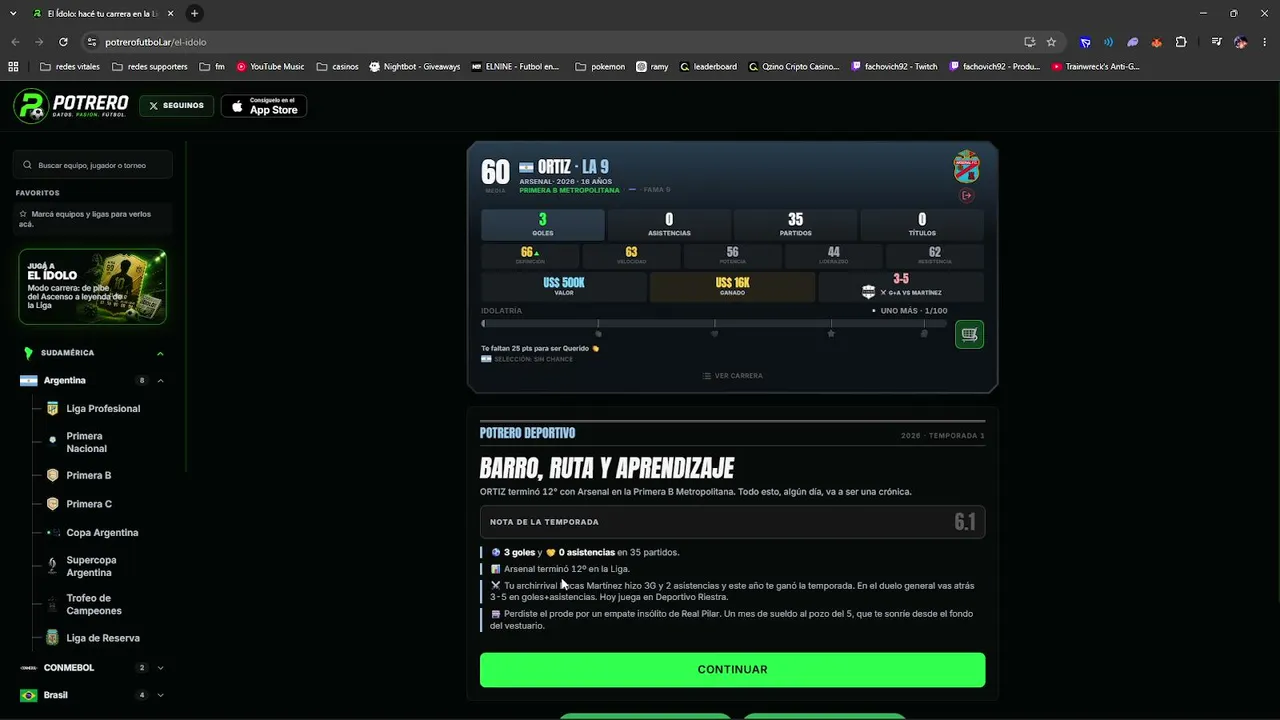1280x720 pixels.
Task: Open the YouTube Music bookmark
Action: (x=271, y=67)
